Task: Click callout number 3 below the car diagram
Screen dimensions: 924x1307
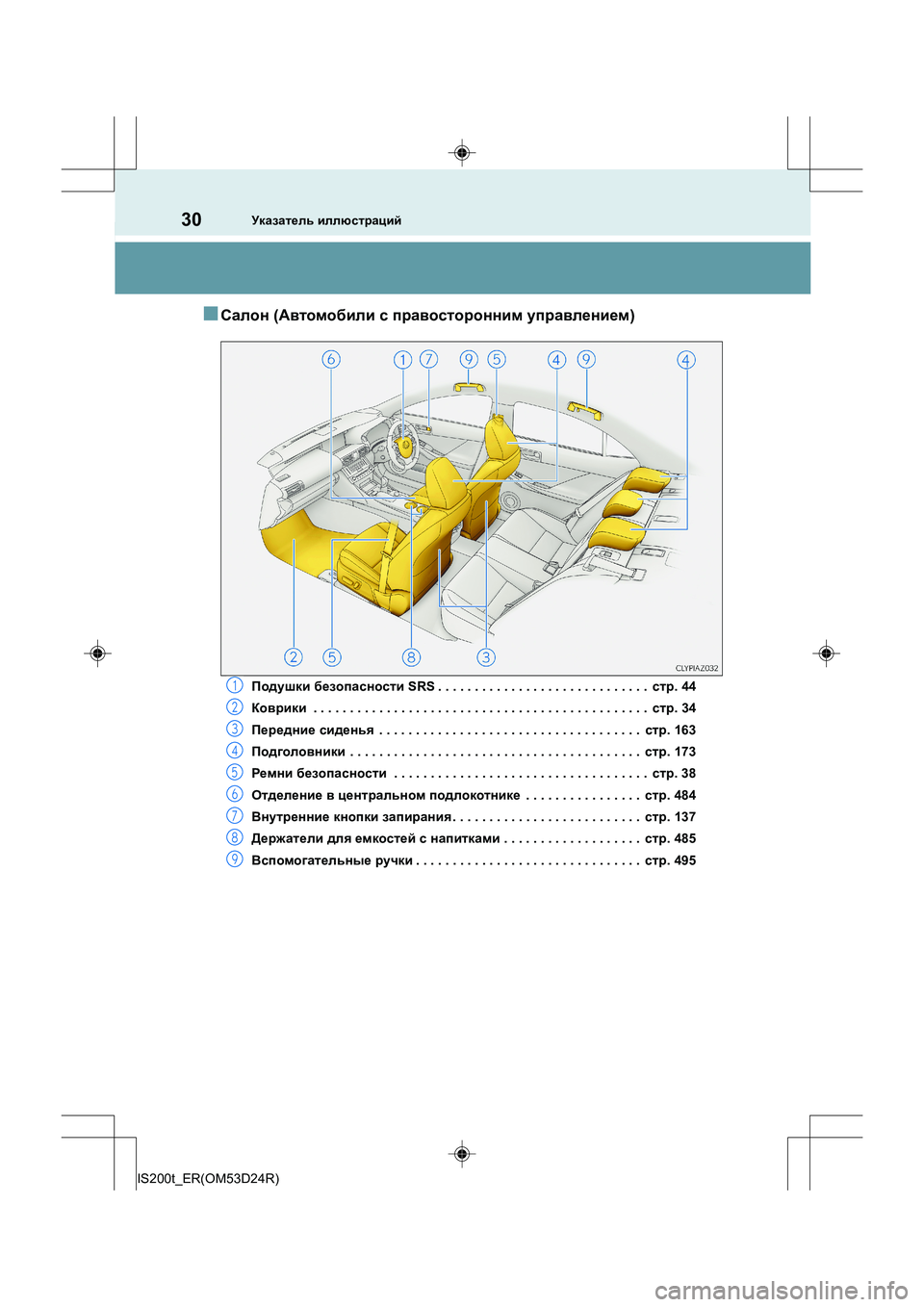Action: click(486, 656)
